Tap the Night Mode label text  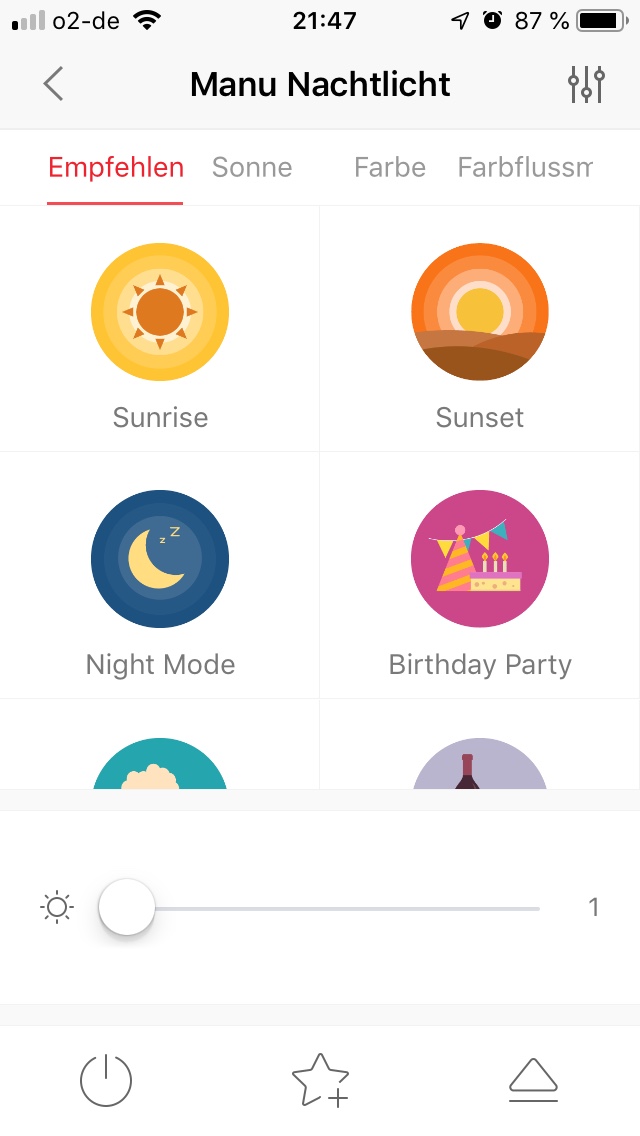[x=160, y=665]
